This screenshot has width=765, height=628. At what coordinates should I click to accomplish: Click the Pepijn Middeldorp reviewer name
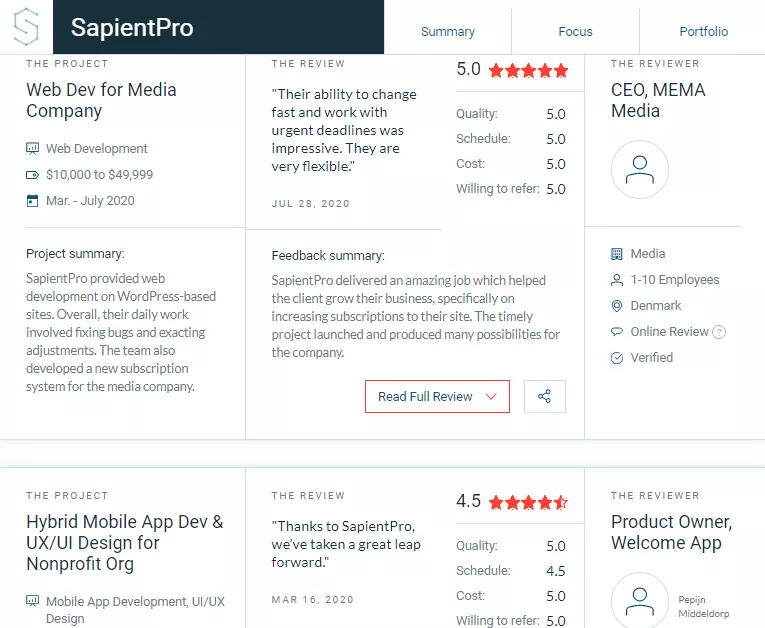(704, 607)
